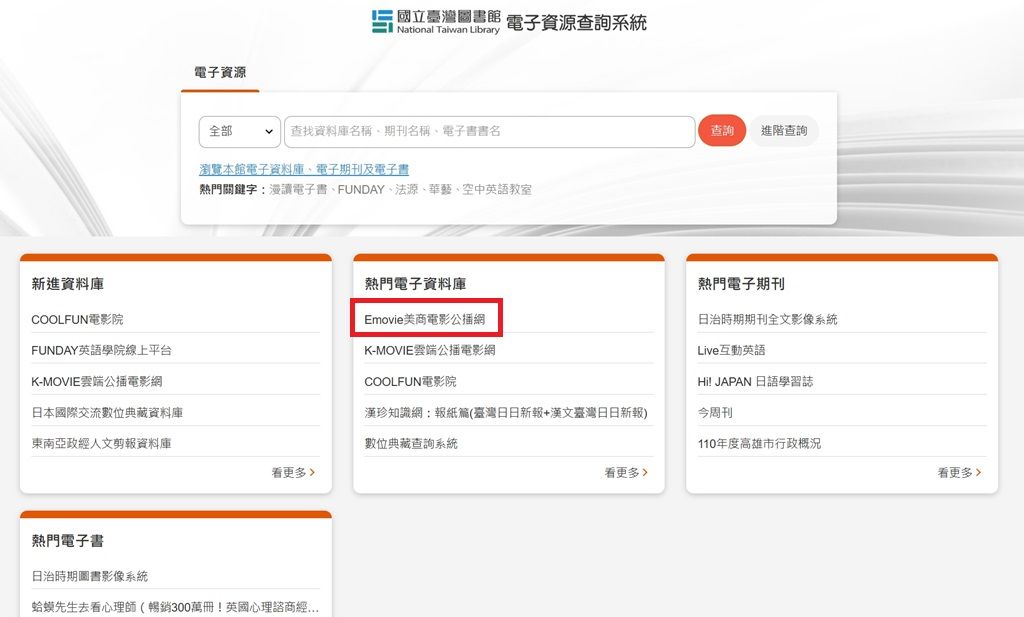Select 今周刊 journal link
Image resolution: width=1024 pixels, height=617 pixels.
coord(715,412)
